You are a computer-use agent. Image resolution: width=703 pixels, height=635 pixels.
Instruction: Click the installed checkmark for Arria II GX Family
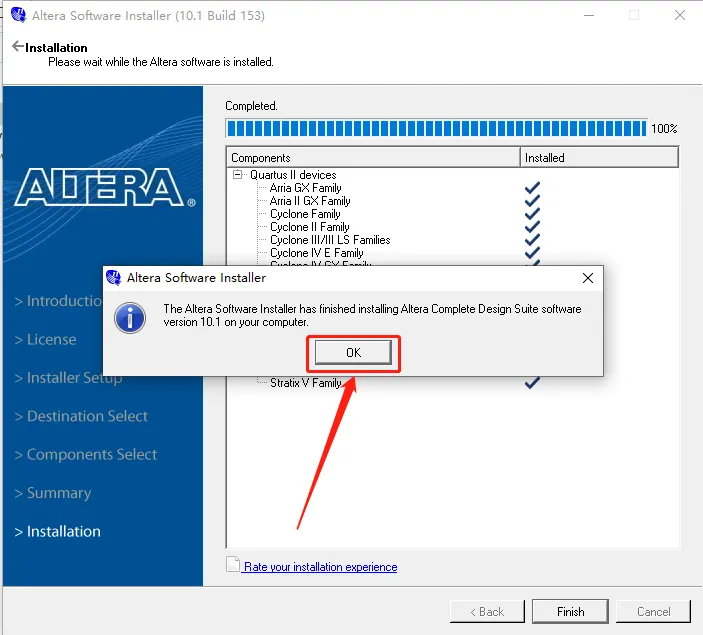click(532, 200)
